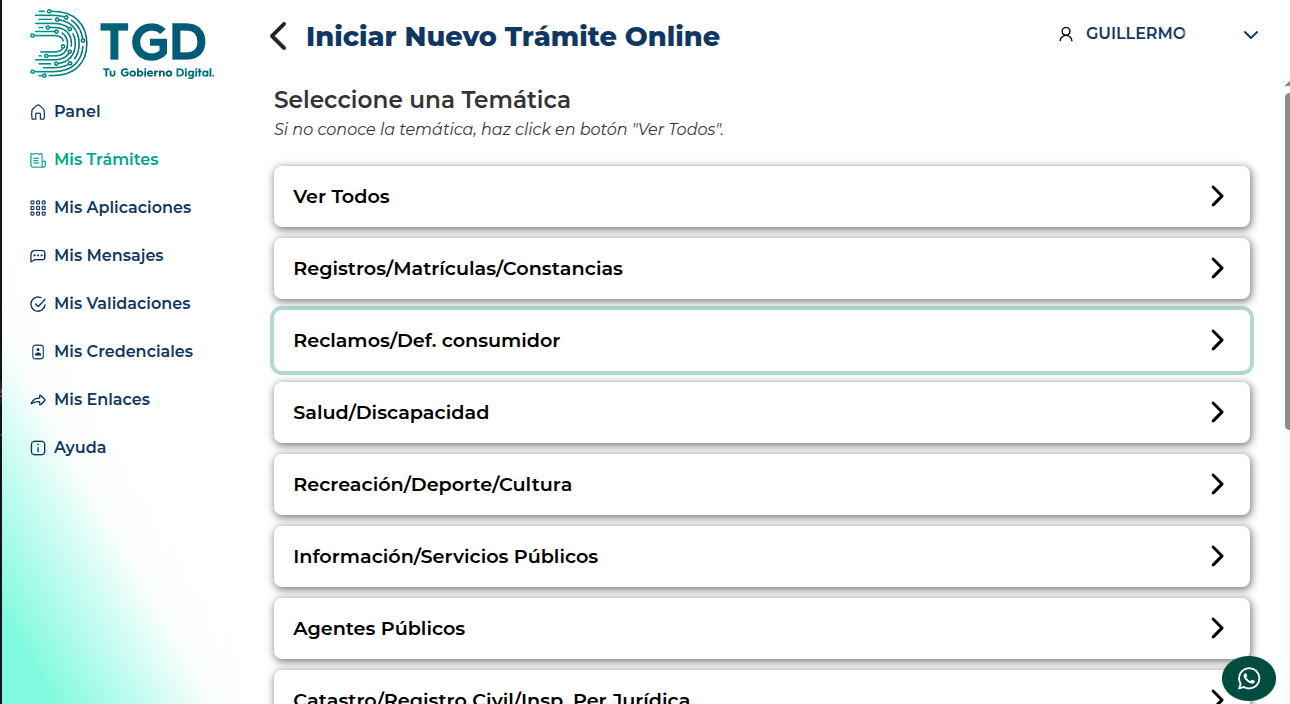This screenshot has width=1290, height=704.
Task: Click the Iniciar Nuevo Trámite Online heading
Action: [x=513, y=37]
